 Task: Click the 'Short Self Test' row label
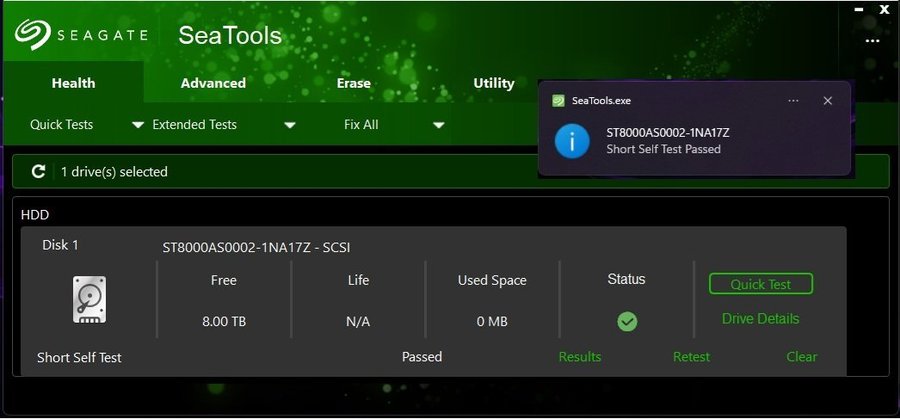pyautogui.click(x=79, y=358)
